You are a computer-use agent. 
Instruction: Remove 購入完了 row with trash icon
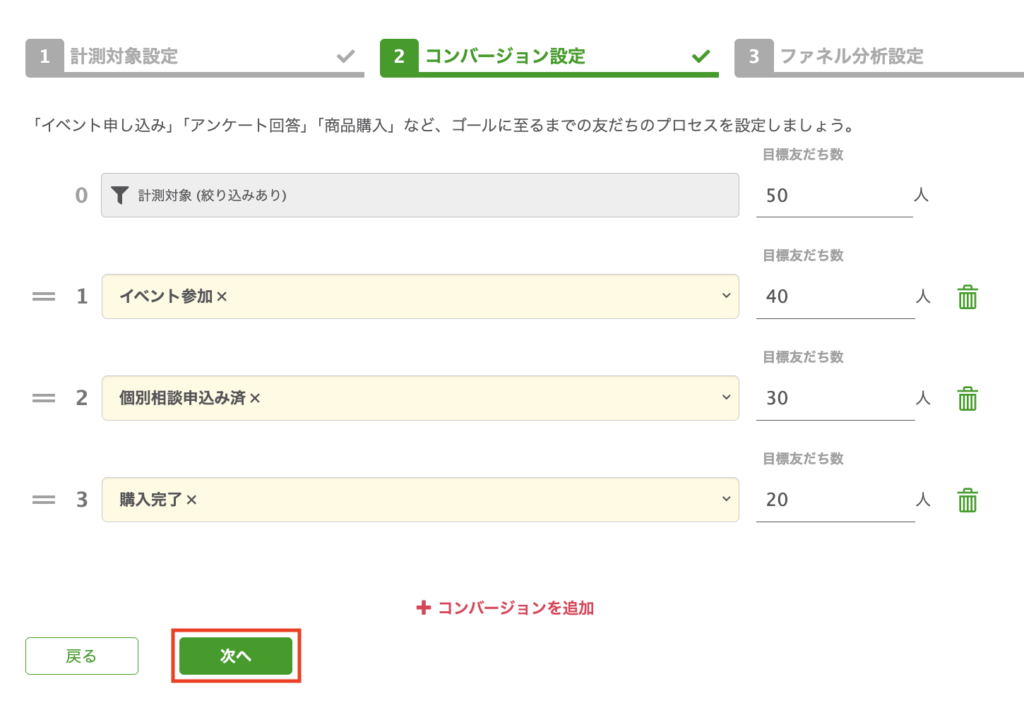[967, 500]
